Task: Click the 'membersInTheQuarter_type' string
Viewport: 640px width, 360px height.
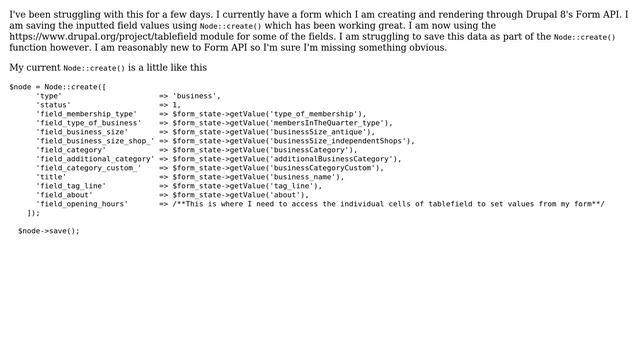Action: pos(329,123)
